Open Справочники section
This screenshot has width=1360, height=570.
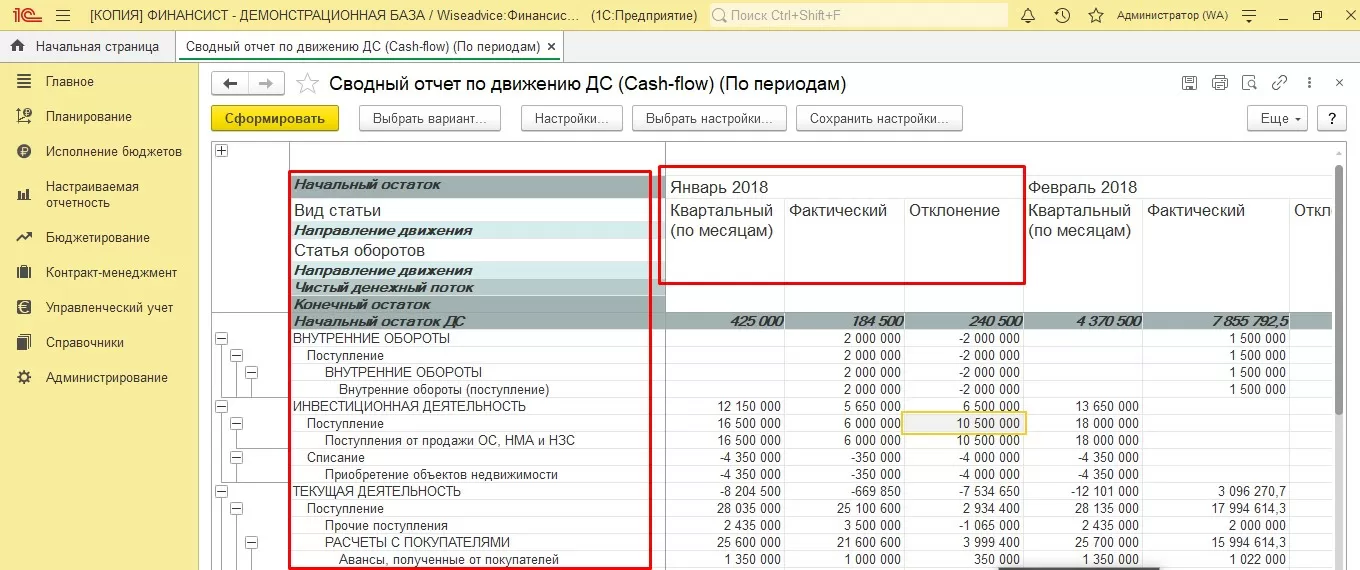(84, 342)
